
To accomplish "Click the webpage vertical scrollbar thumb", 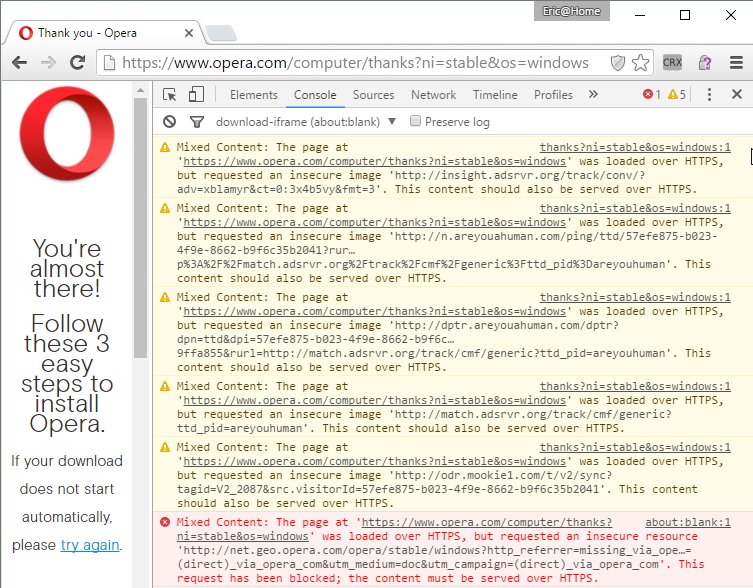I will pyautogui.click(x=140, y=228).
